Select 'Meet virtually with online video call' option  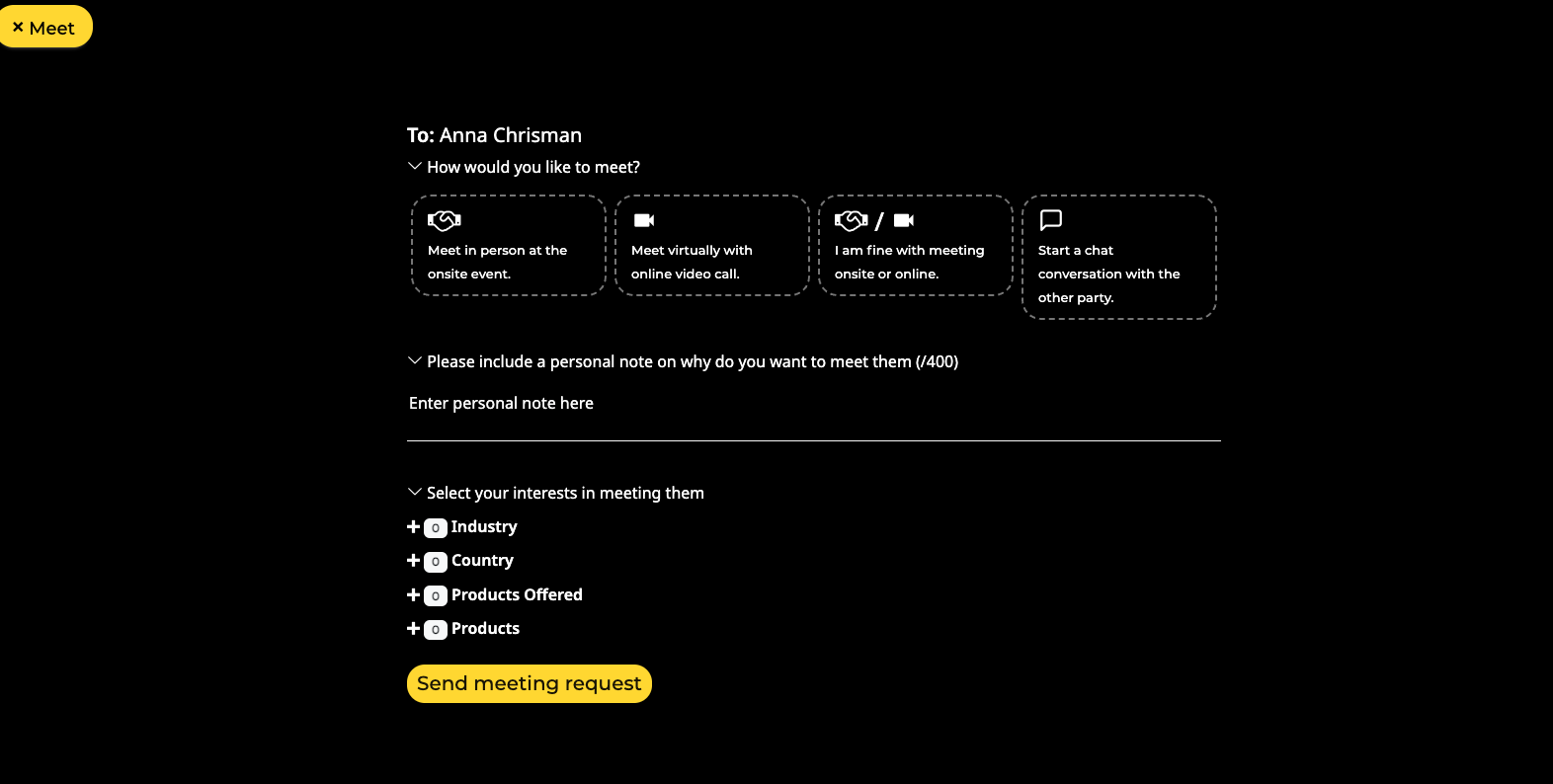711,262
